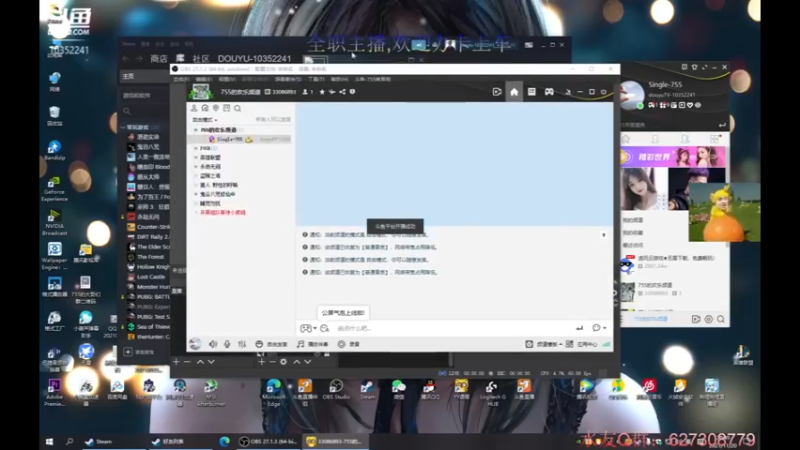Click the live video icon at YY panel bottom
The image size is (800, 450).
[x=696, y=319]
